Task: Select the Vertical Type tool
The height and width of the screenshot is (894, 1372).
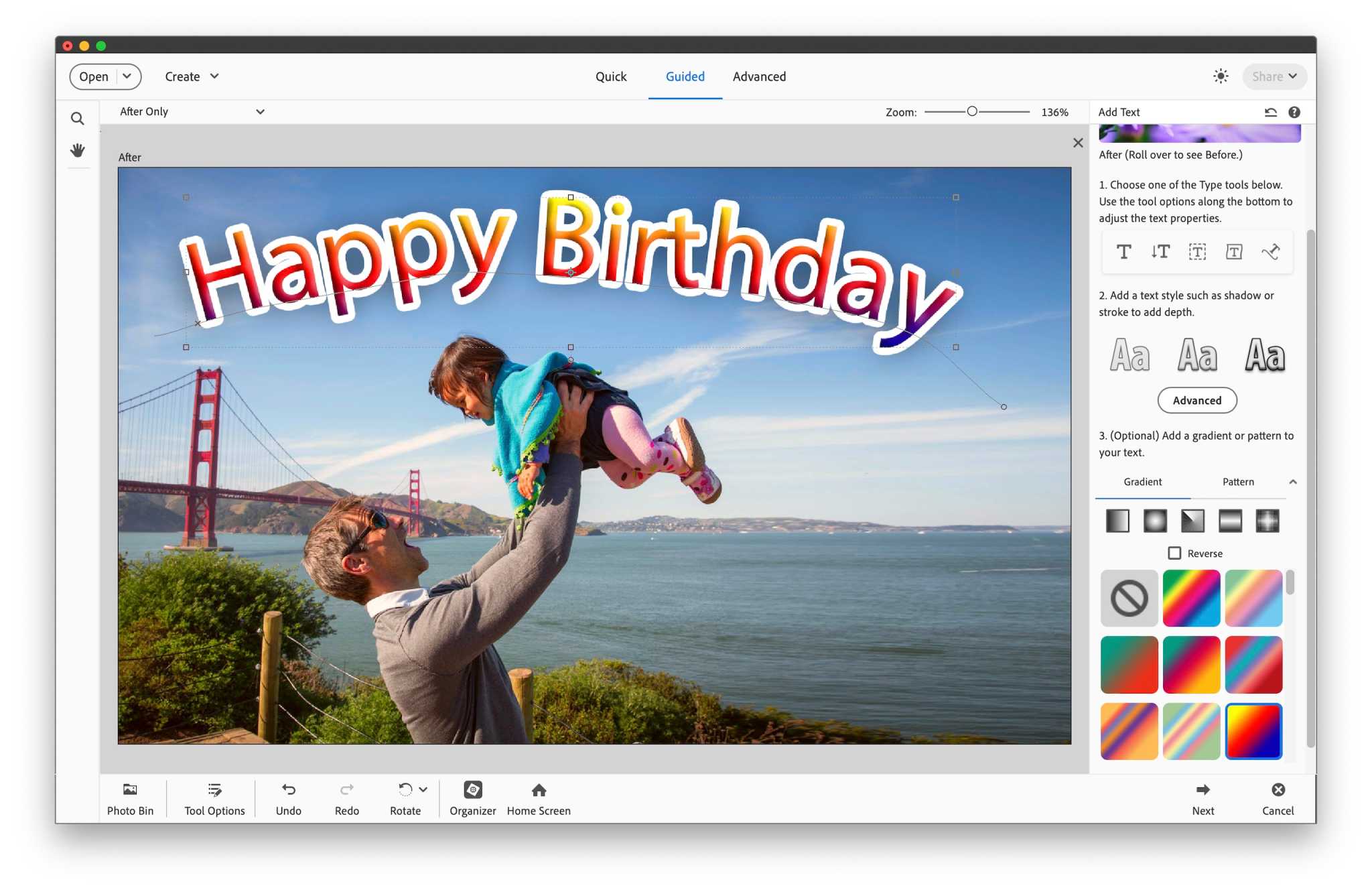Action: 1160,252
